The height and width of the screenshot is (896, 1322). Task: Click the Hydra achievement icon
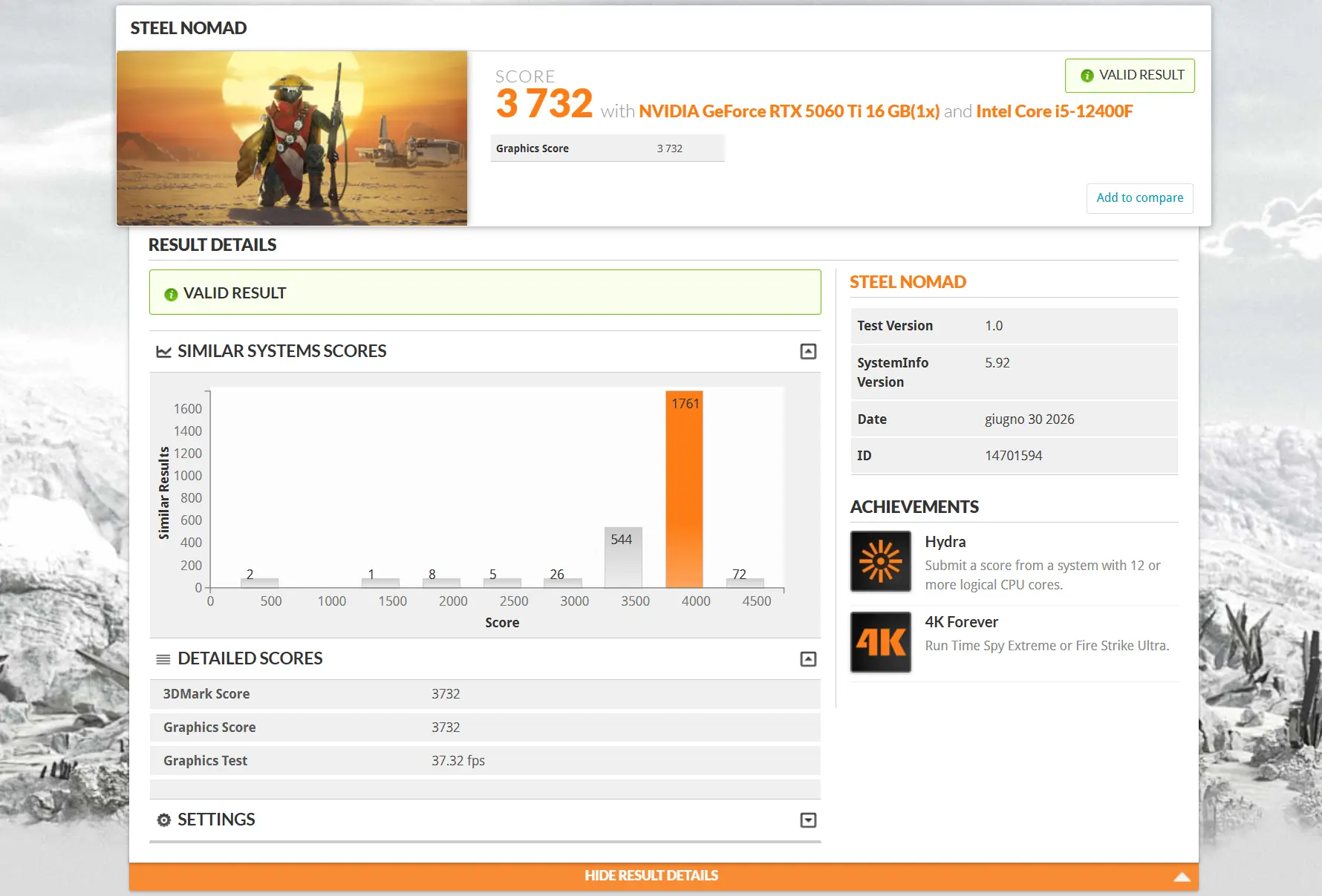click(x=881, y=561)
